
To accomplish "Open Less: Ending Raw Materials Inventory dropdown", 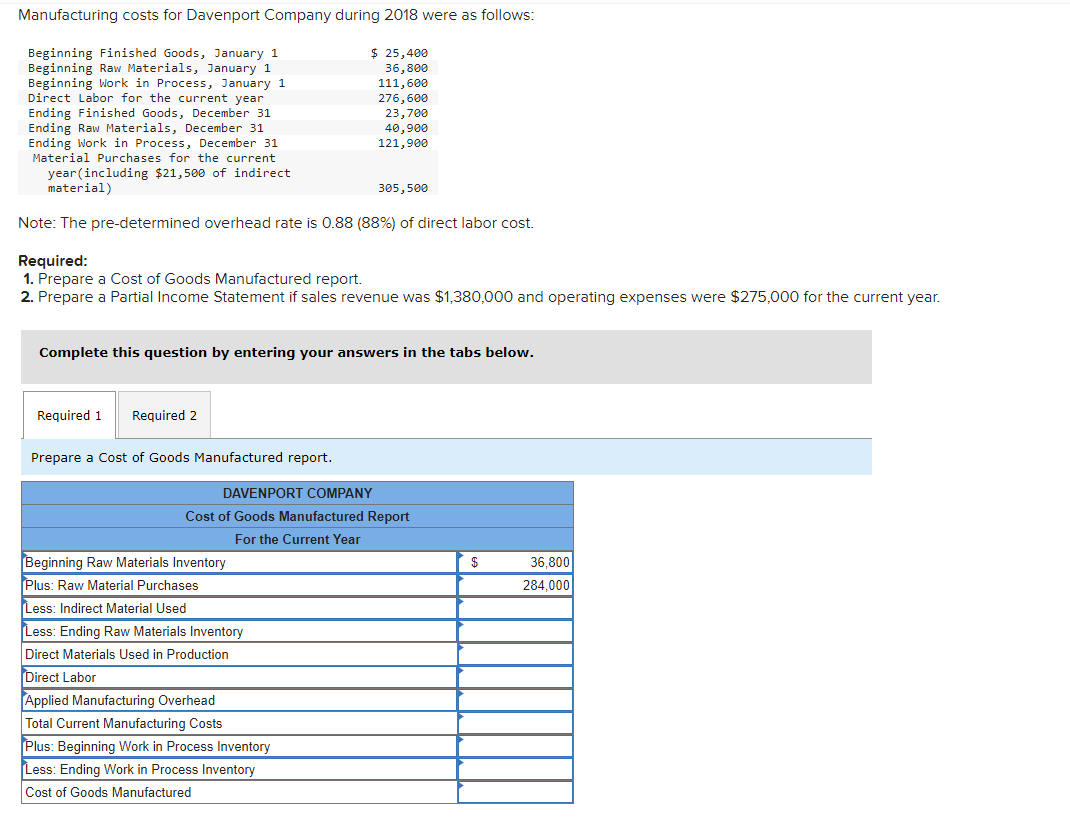I will point(240,631).
